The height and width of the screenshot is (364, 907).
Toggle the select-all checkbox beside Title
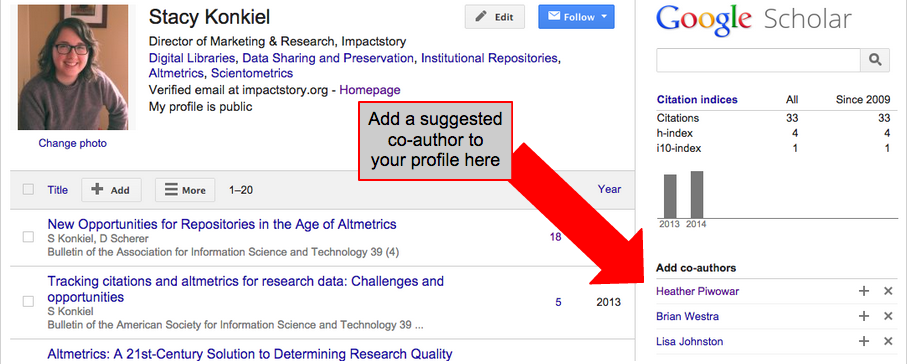coord(28,189)
